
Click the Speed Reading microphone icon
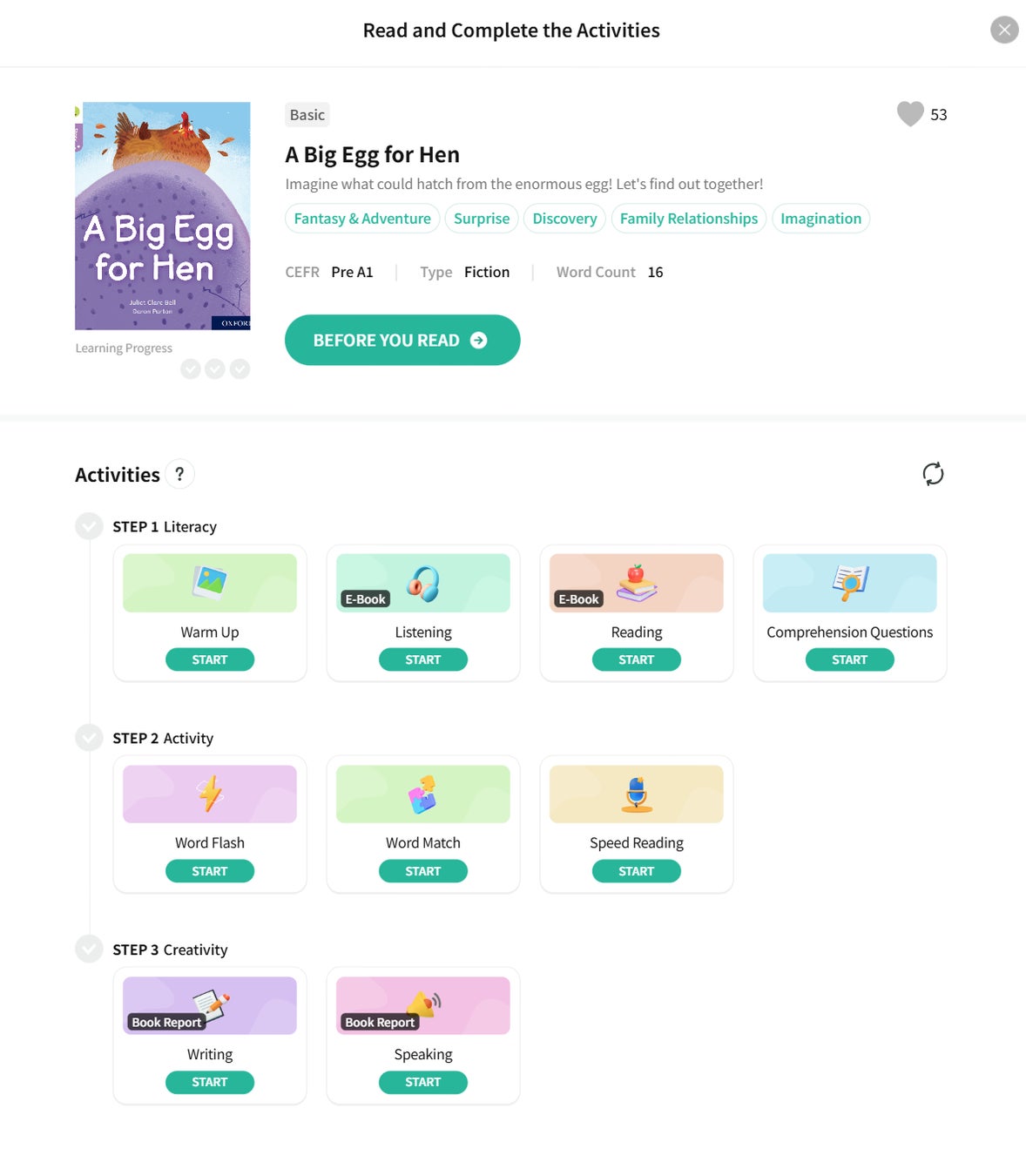(x=637, y=794)
